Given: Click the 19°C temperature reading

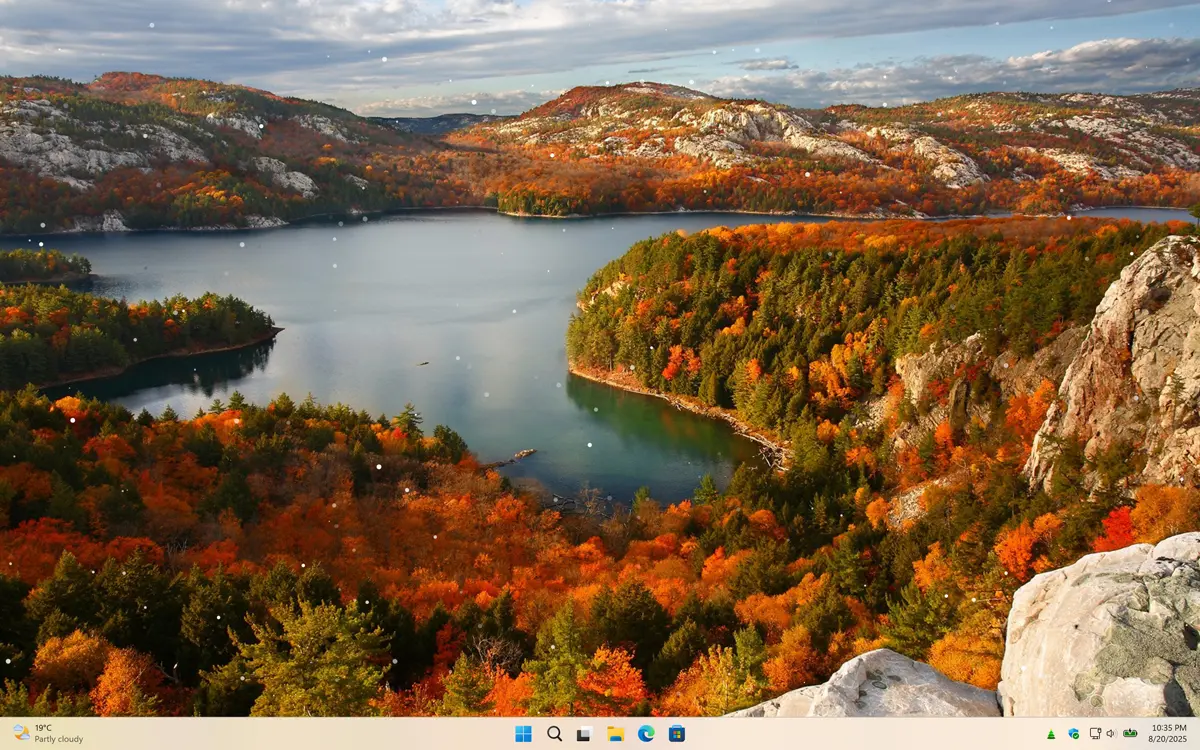Looking at the screenshot, I should click(44, 728).
